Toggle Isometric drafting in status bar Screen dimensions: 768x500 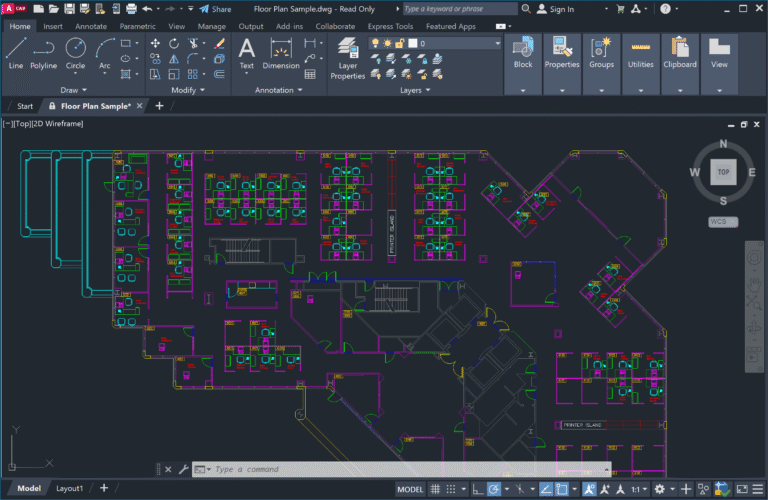[x=520, y=489]
